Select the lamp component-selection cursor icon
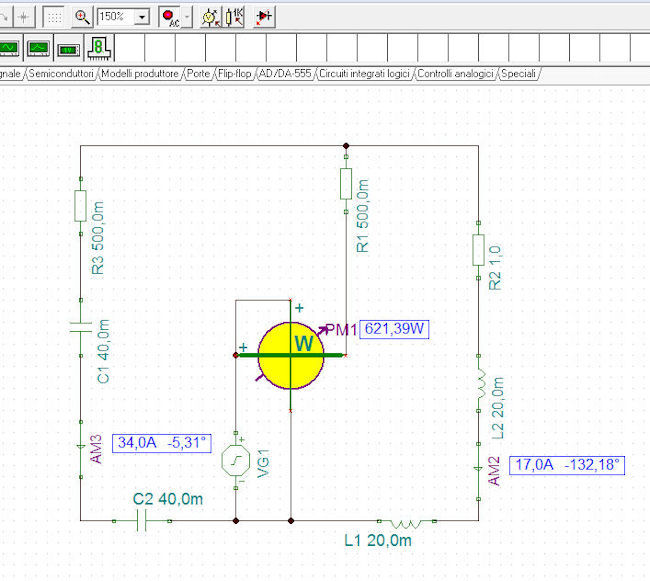The height and width of the screenshot is (581, 650). (209, 17)
